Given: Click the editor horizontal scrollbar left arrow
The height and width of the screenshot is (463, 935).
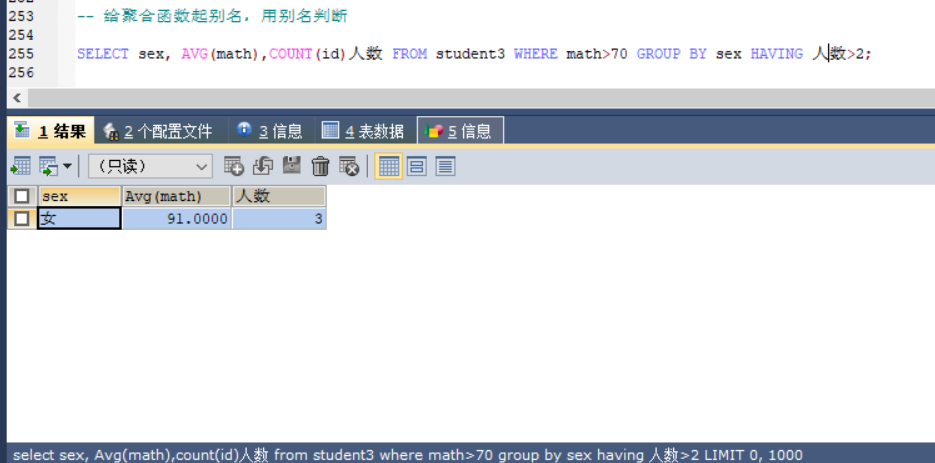Looking at the screenshot, I should tap(17, 98).
